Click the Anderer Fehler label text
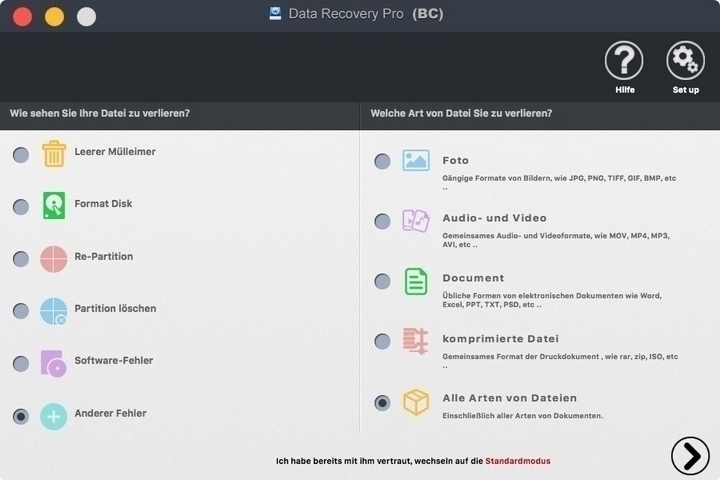 click(x=110, y=413)
